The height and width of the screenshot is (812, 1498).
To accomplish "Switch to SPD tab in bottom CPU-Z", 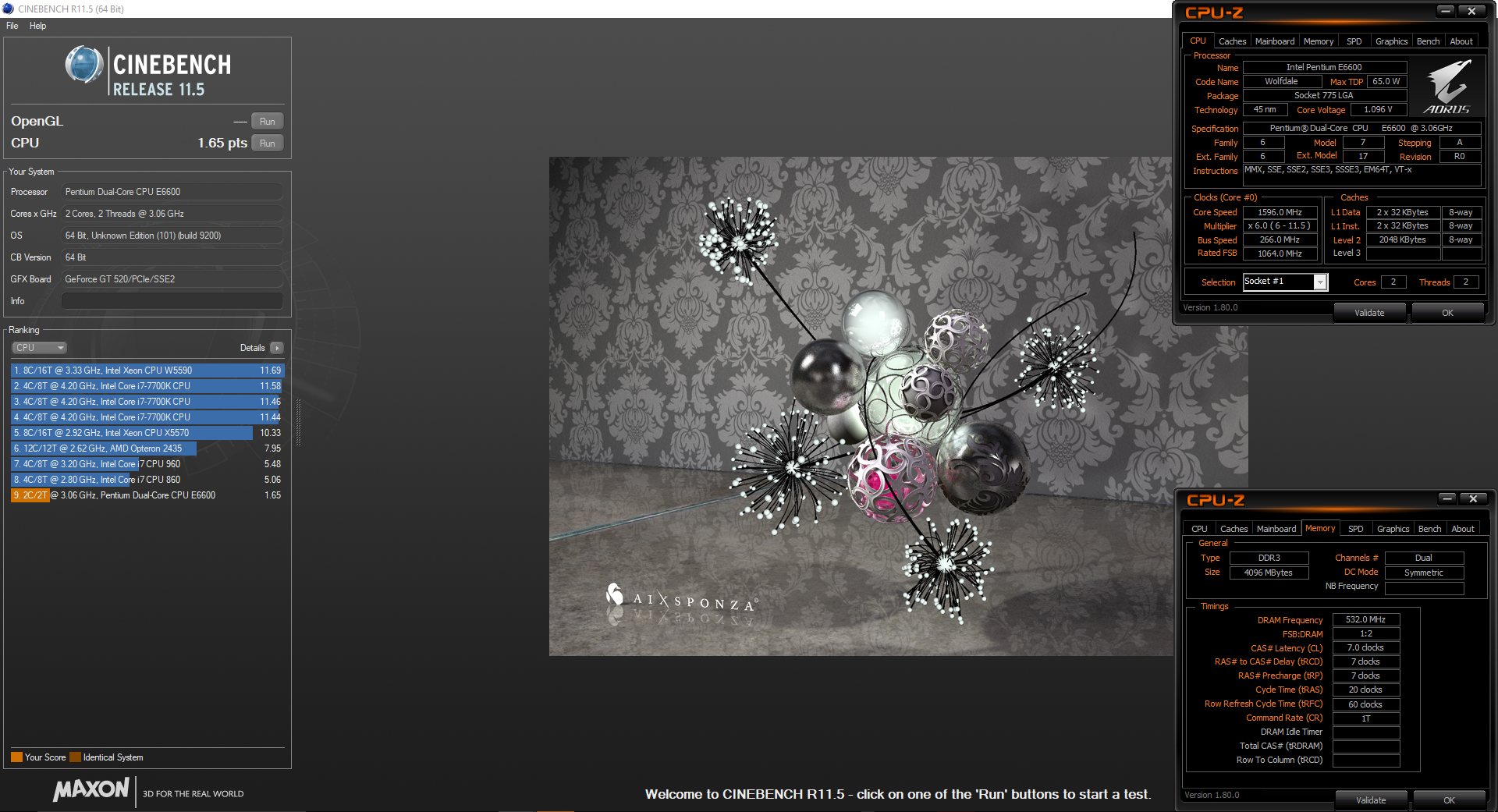I will click(x=1355, y=529).
